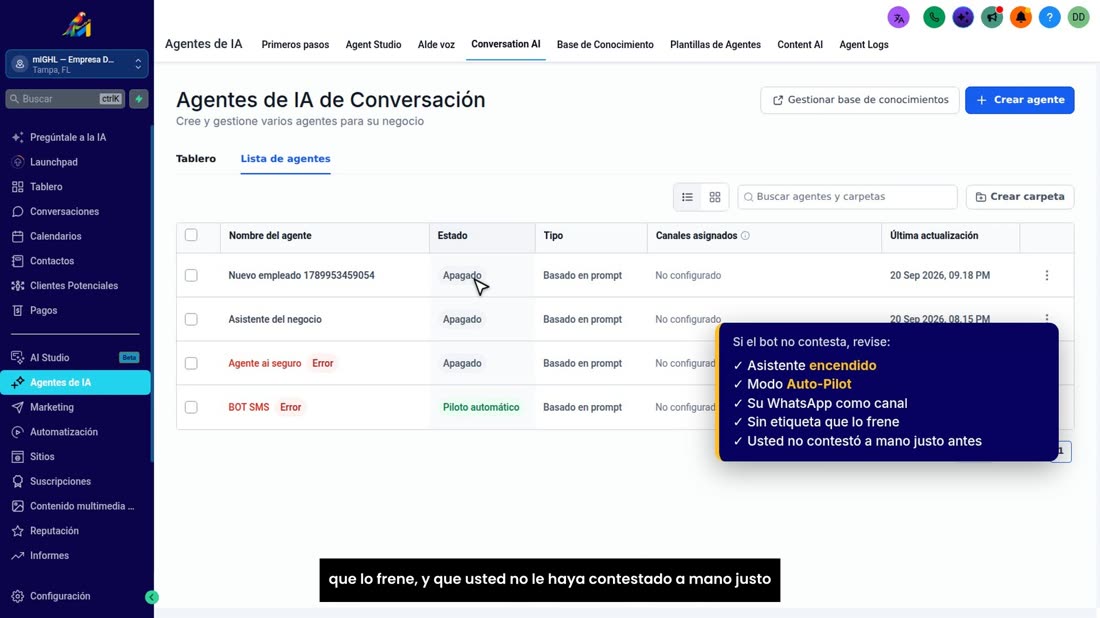This screenshot has height=618, width=1100.
Task: Click the Crear agente button
Action: coord(1019,100)
